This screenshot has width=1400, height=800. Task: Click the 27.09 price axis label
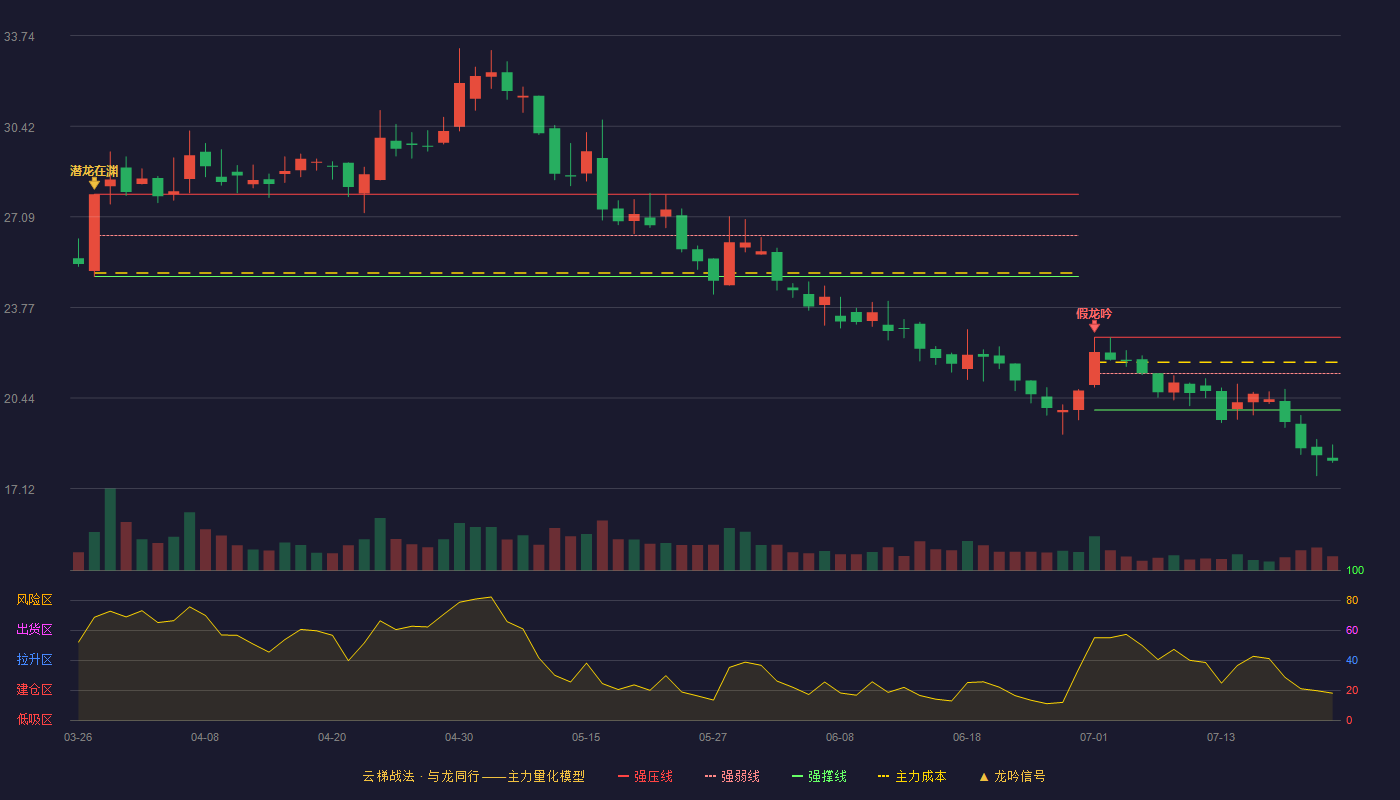point(19,218)
